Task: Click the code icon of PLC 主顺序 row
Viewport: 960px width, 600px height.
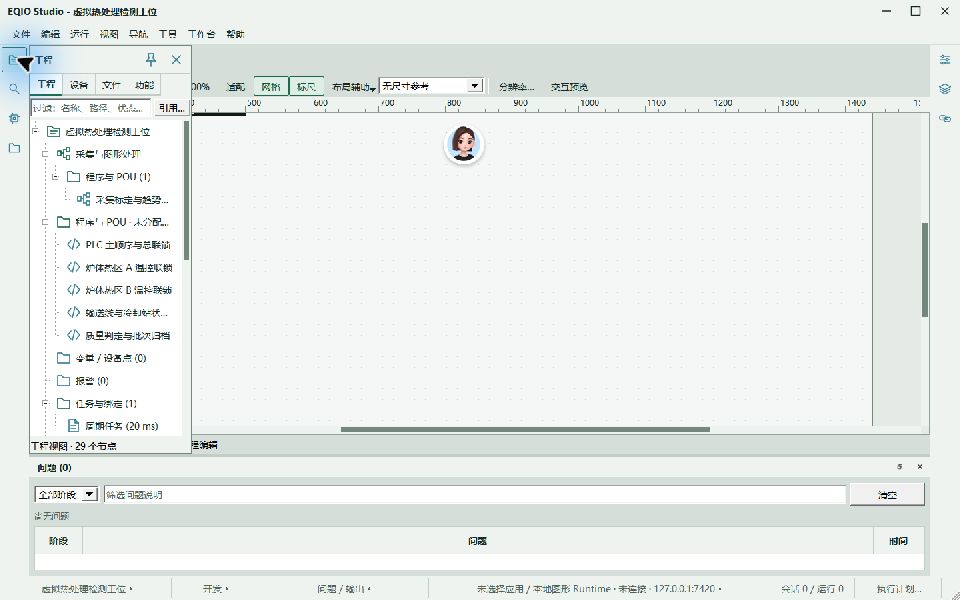Action: coord(73,244)
